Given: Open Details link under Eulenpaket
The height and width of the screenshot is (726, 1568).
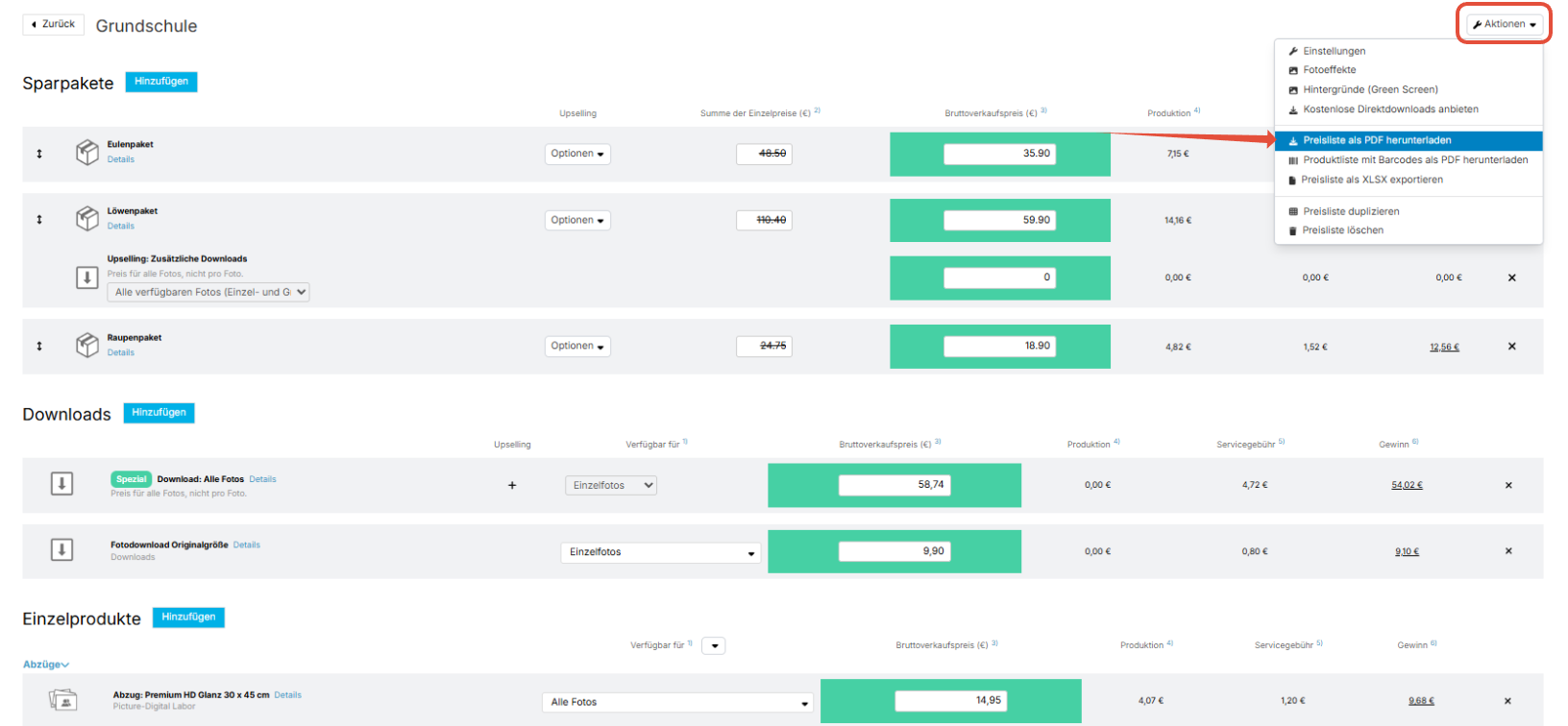Looking at the screenshot, I should [x=121, y=159].
